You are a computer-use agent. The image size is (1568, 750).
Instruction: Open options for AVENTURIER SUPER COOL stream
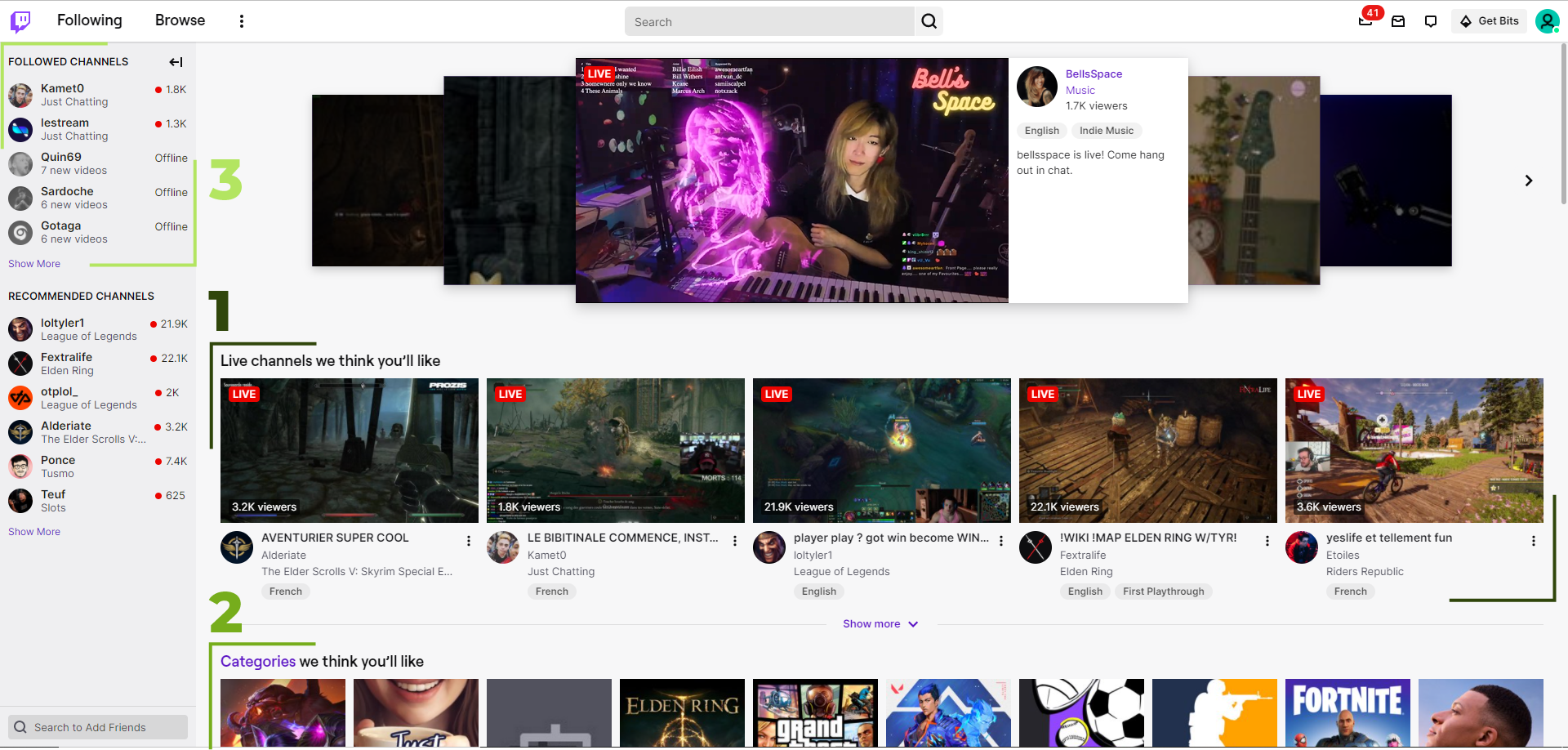[469, 541]
